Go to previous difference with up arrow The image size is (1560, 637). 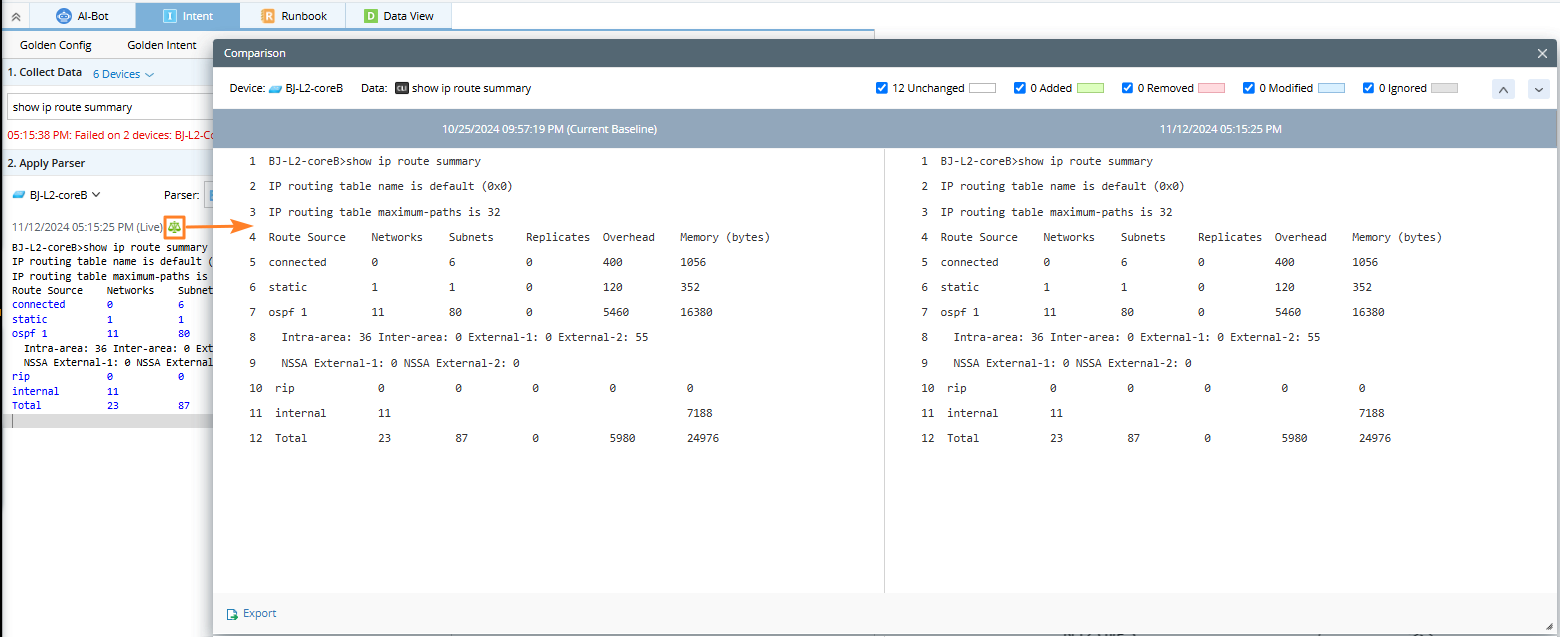pos(1503,89)
